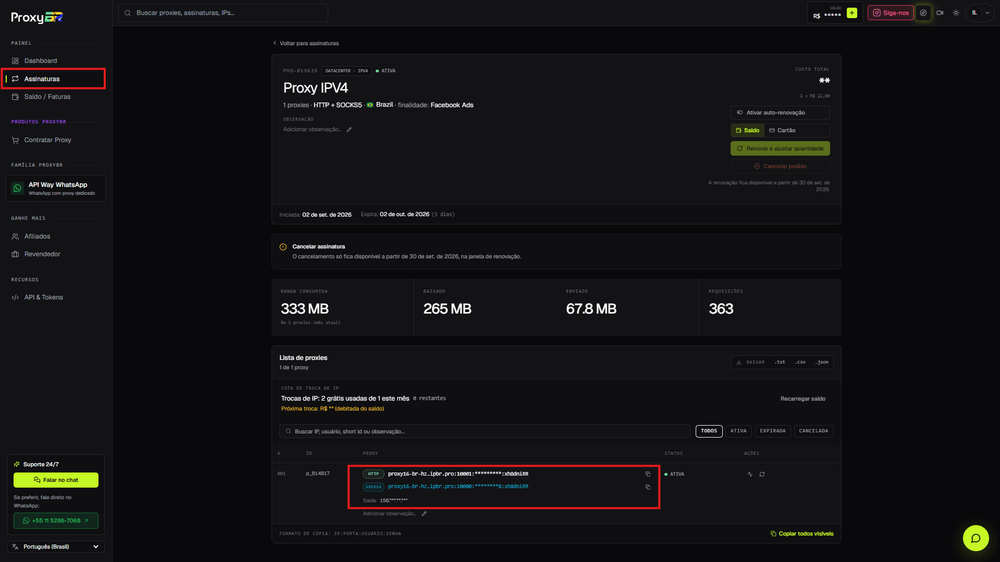1000x562 pixels.
Task: Click the HTTP proxy address text
Action: [x=458, y=474]
